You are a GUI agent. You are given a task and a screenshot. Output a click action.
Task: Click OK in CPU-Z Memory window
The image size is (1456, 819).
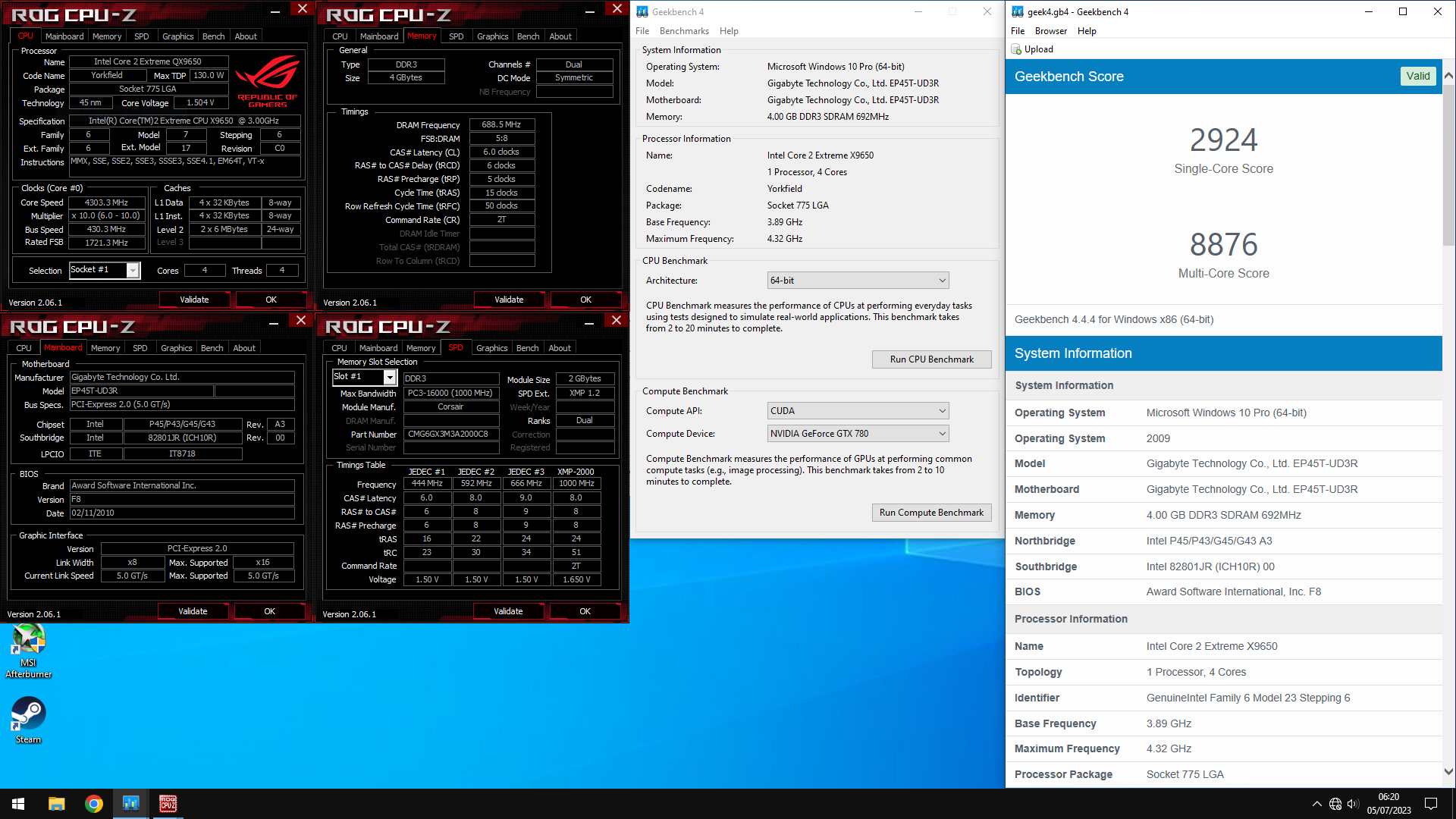[x=585, y=300]
